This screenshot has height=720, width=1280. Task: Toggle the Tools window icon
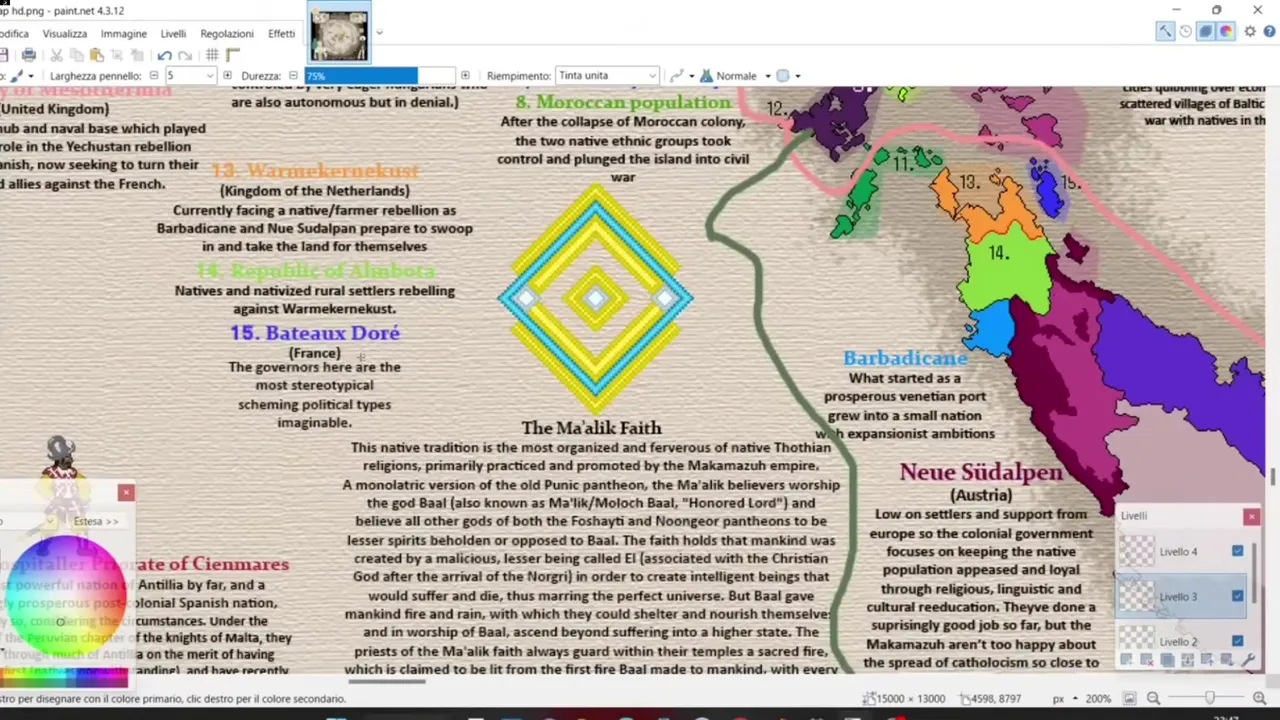point(1165,31)
